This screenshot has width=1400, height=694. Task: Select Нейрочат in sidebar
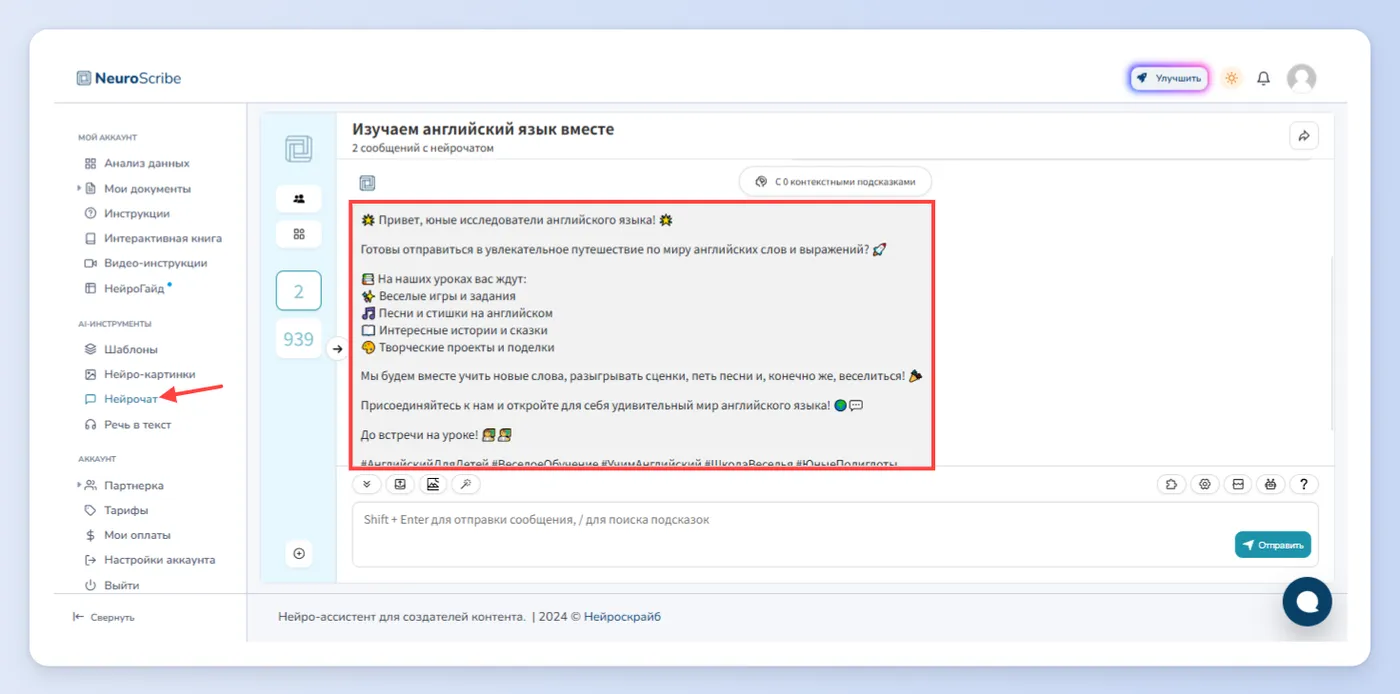[130, 399]
